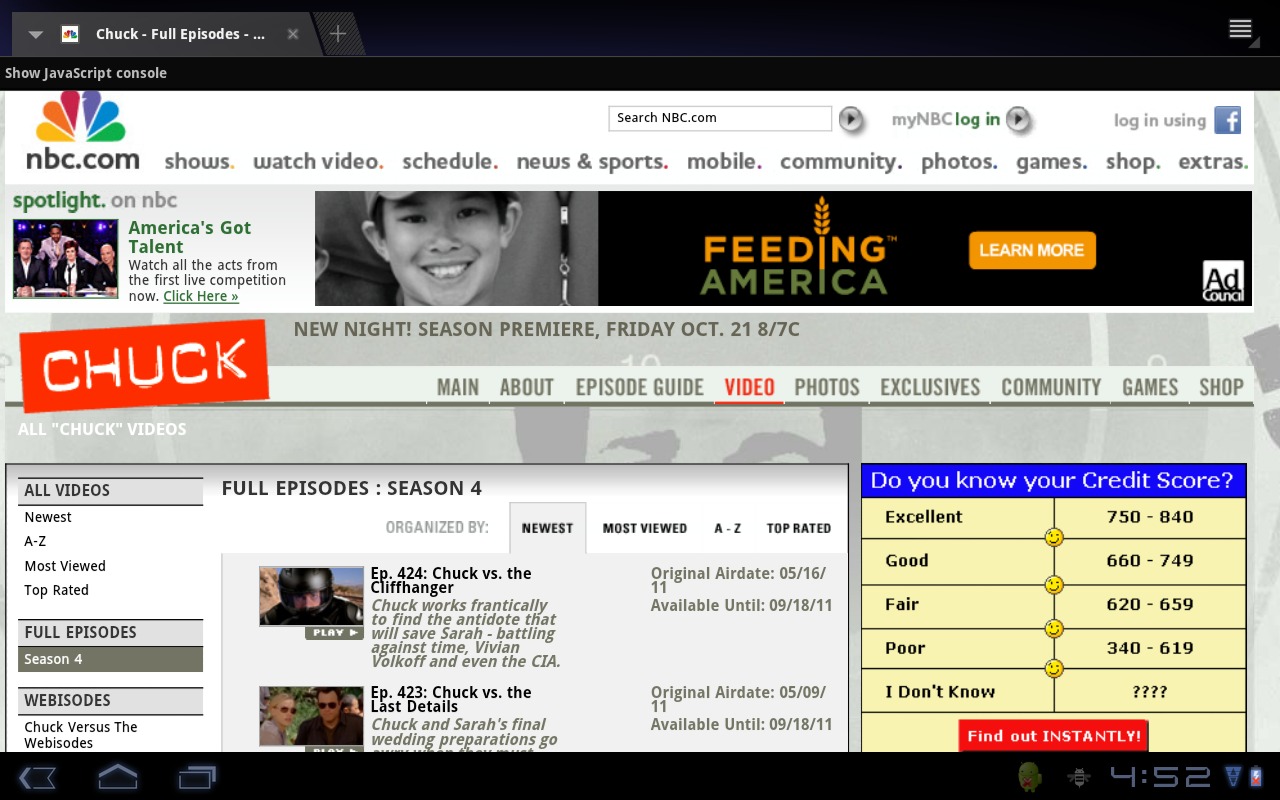Click Ep. 423 Last Details thumbnail
The height and width of the screenshot is (800, 1280).
[x=311, y=716]
